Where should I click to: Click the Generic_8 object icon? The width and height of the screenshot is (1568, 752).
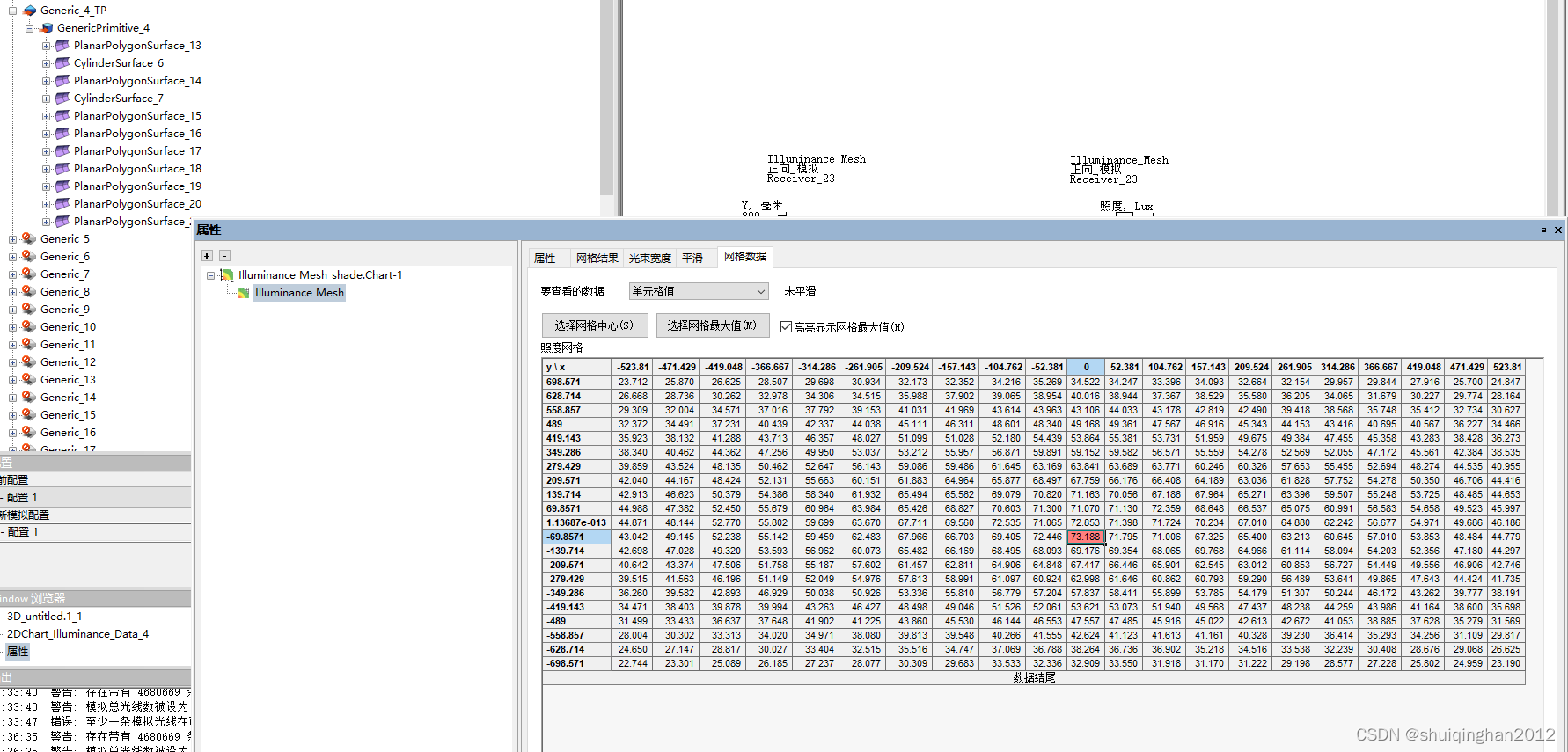point(29,291)
